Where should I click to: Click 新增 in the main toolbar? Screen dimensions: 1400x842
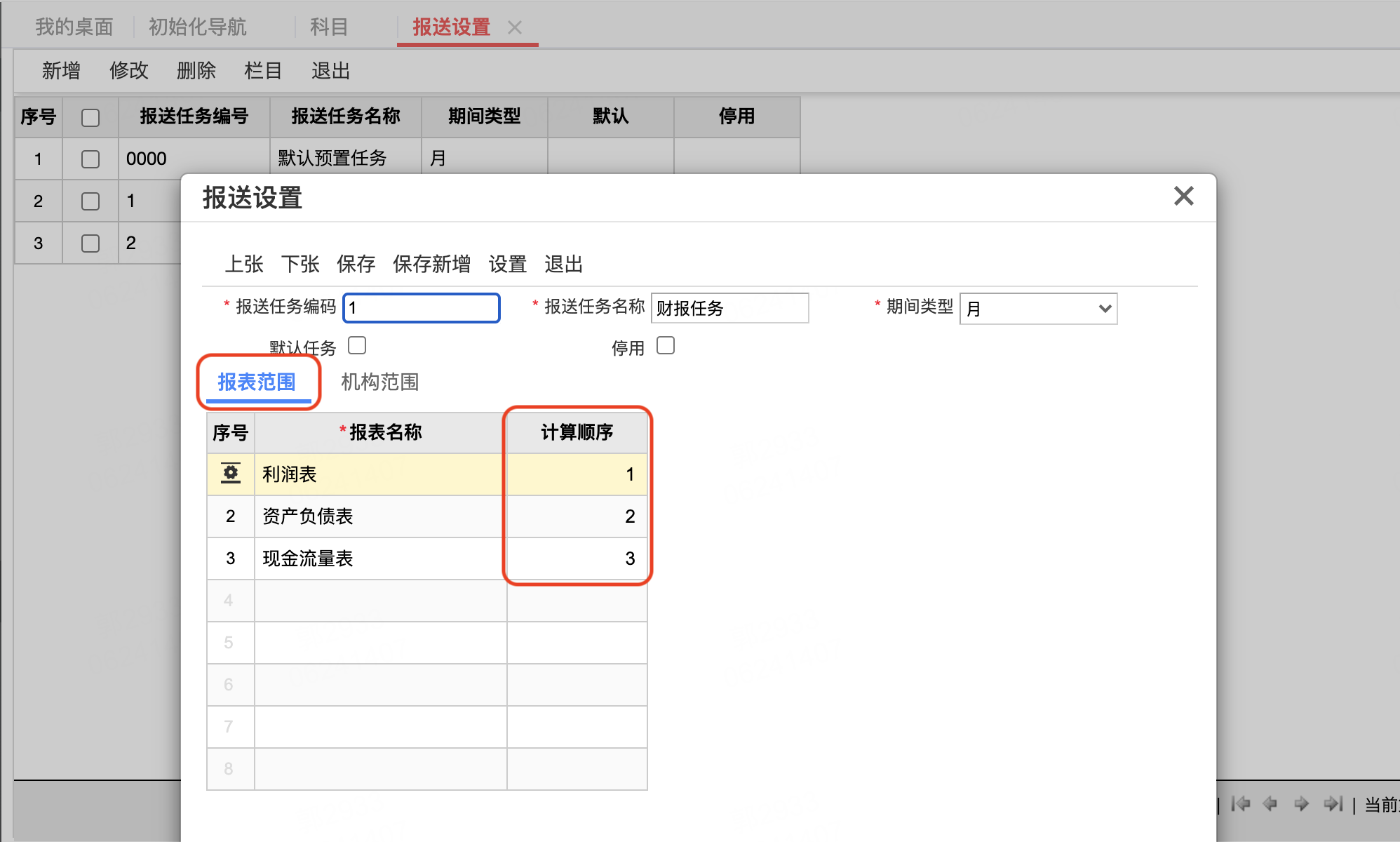pyautogui.click(x=61, y=70)
